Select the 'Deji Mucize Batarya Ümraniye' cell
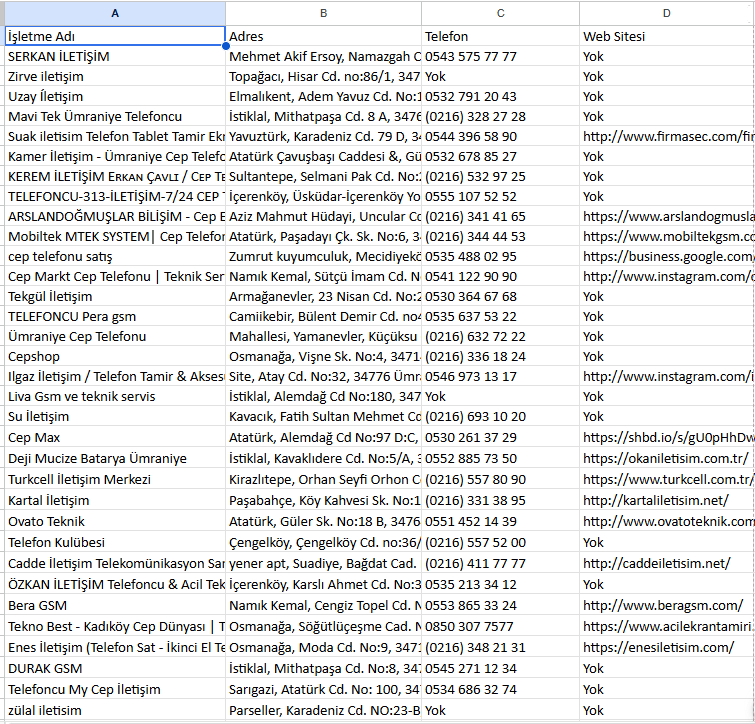755x724 pixels. (x=115, y=458)
